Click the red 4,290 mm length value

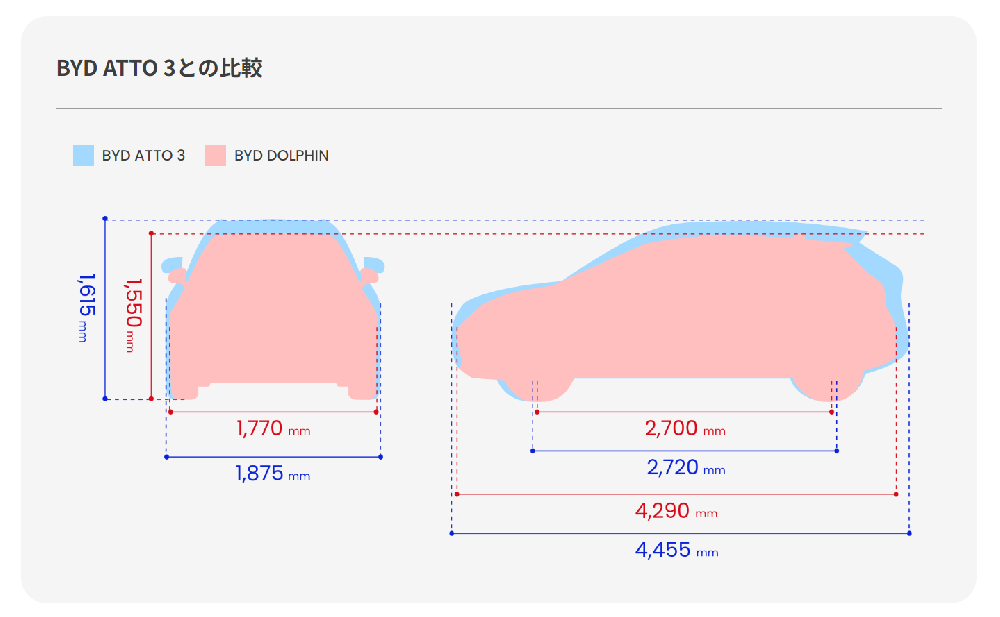coord(676,511)
